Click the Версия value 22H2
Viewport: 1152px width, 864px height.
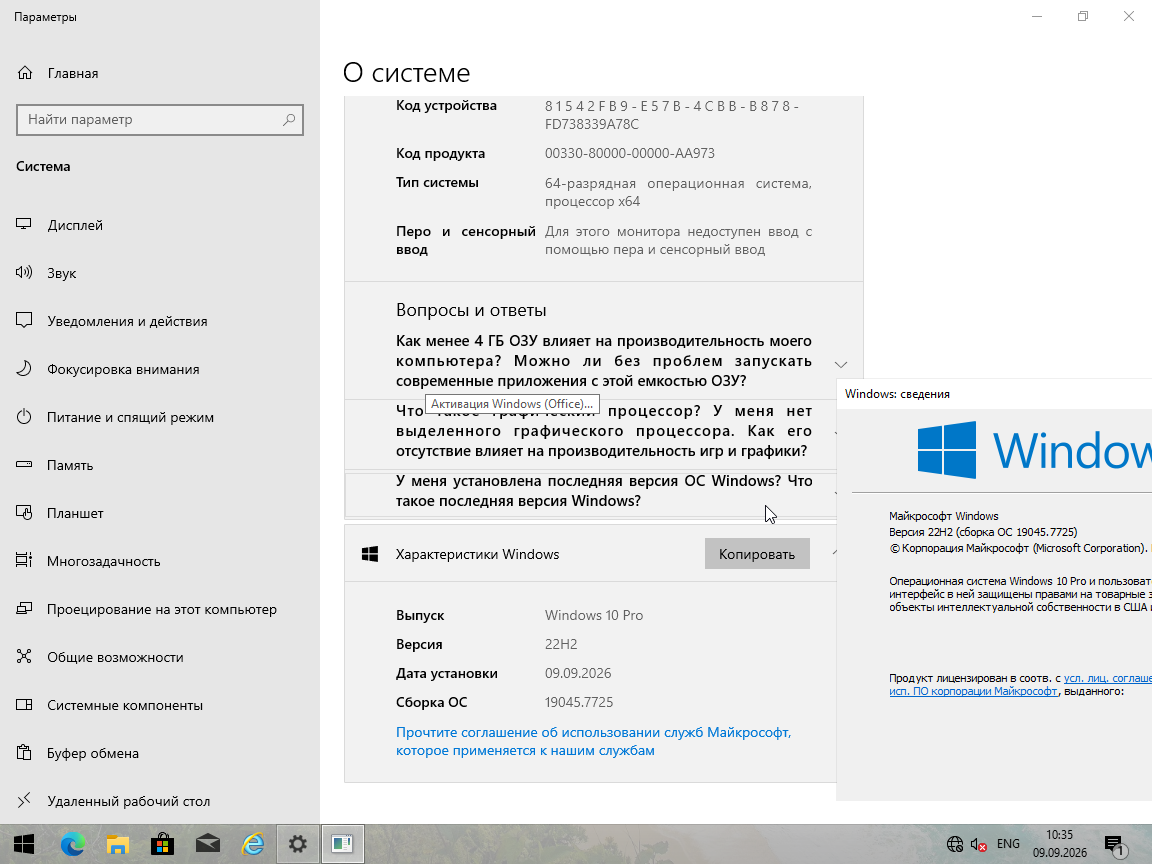click(x=561, y=644)
